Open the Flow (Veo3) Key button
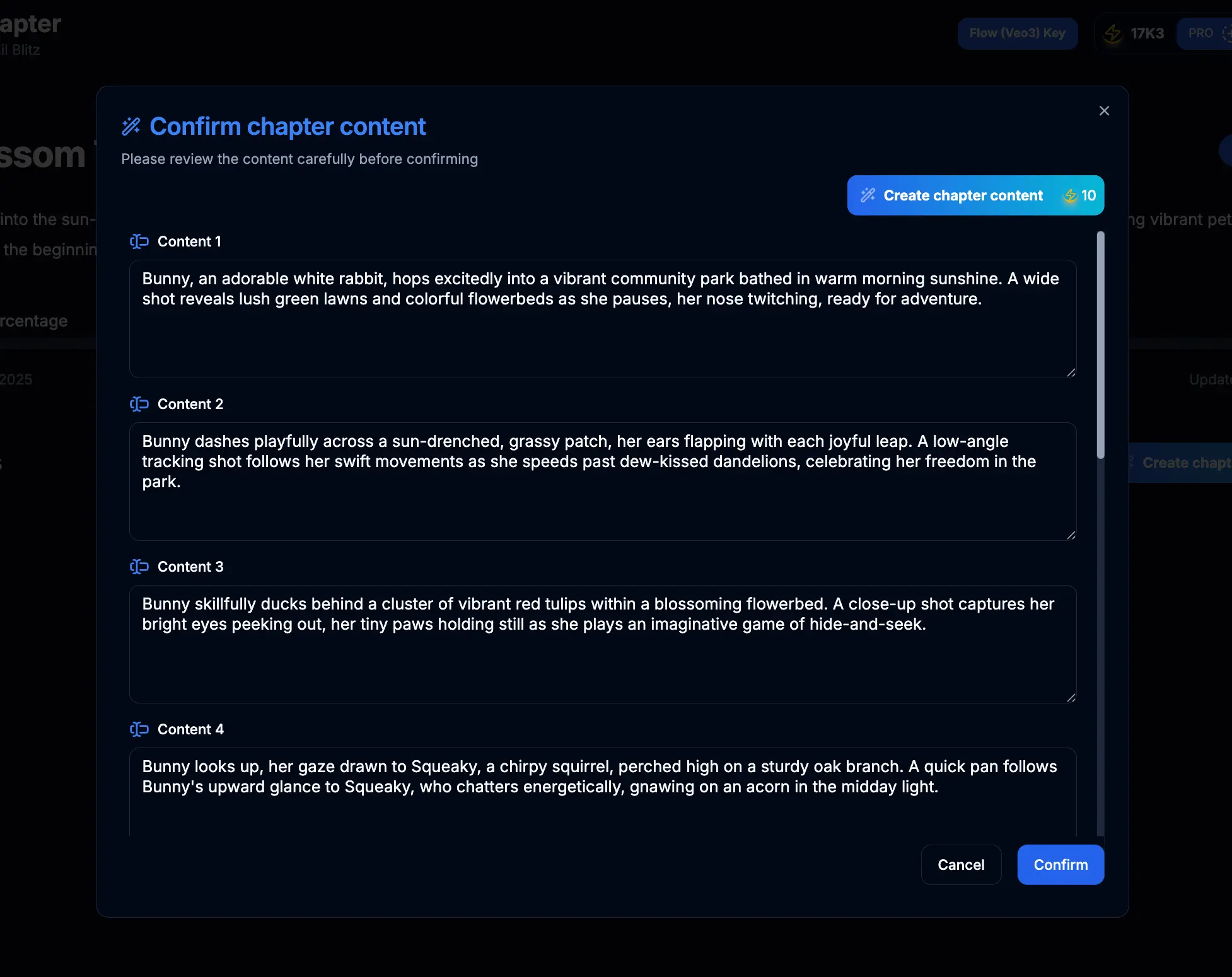Screen dimensions: 1232x977 pos(1017,33)
